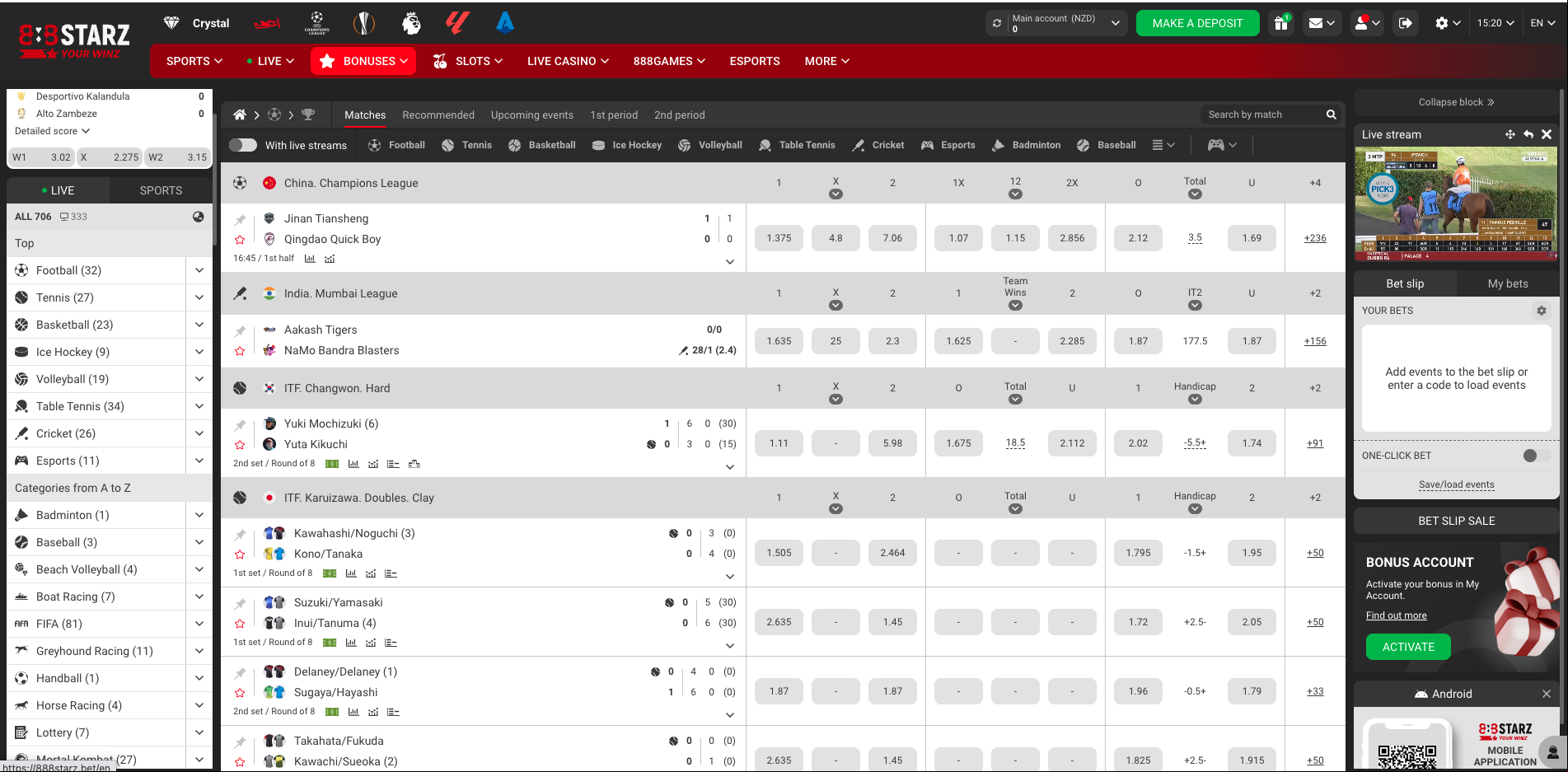Image resolution: width=1568 pixels, height=772 pixels.
Task: Open the user profile icon menu
Action: (1367, 23)
